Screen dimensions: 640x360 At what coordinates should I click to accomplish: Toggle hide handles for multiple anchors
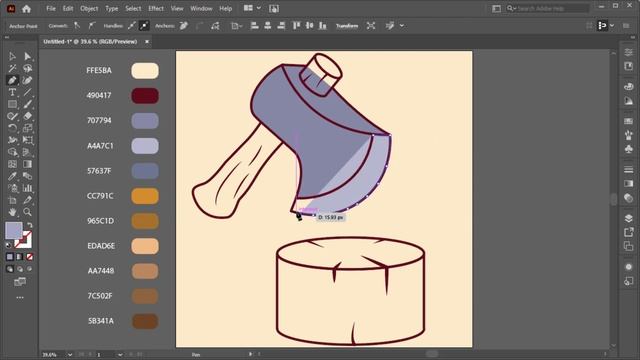point(144,26)
